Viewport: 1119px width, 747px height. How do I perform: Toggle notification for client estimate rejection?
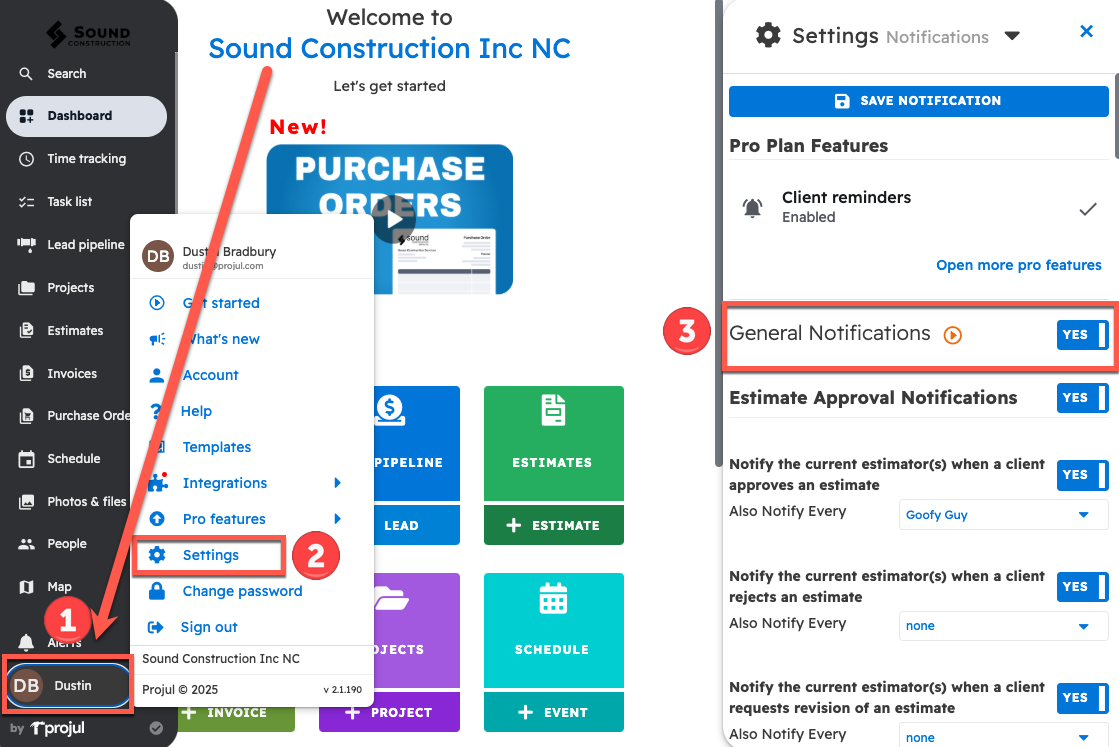click(x=1082, y=587)
